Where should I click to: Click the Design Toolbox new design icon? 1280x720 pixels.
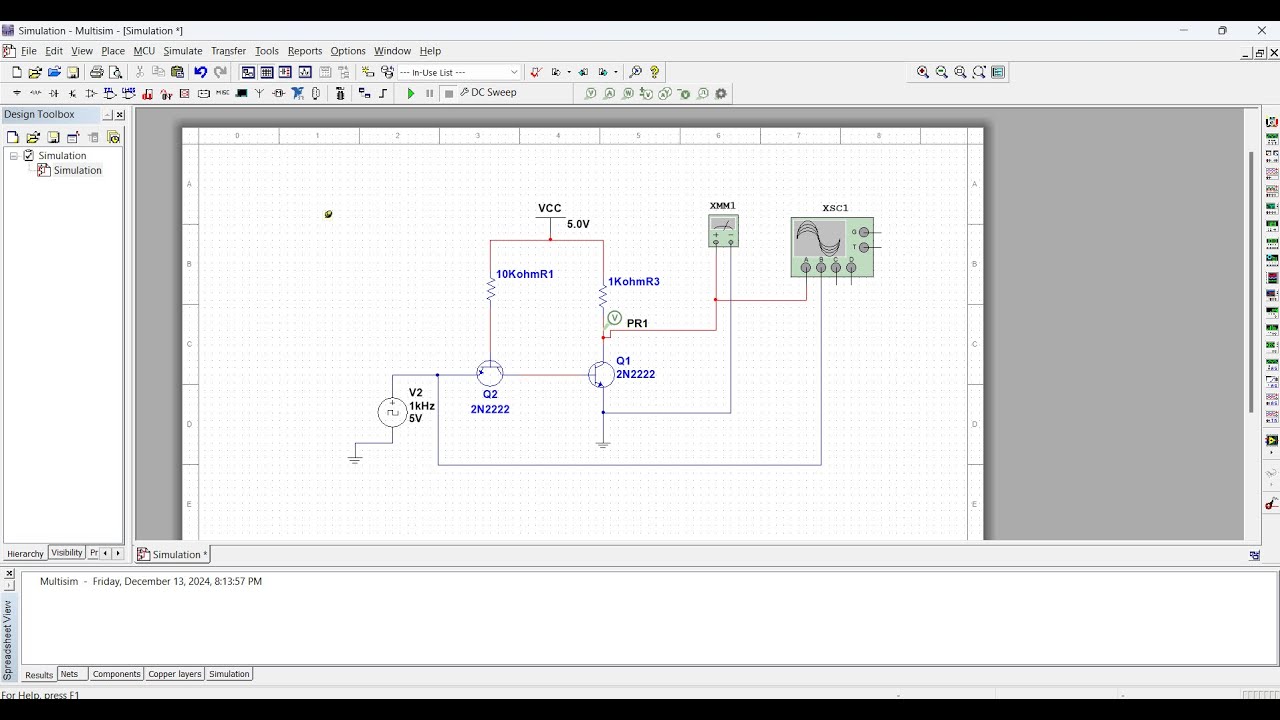[x=13, y=137]
